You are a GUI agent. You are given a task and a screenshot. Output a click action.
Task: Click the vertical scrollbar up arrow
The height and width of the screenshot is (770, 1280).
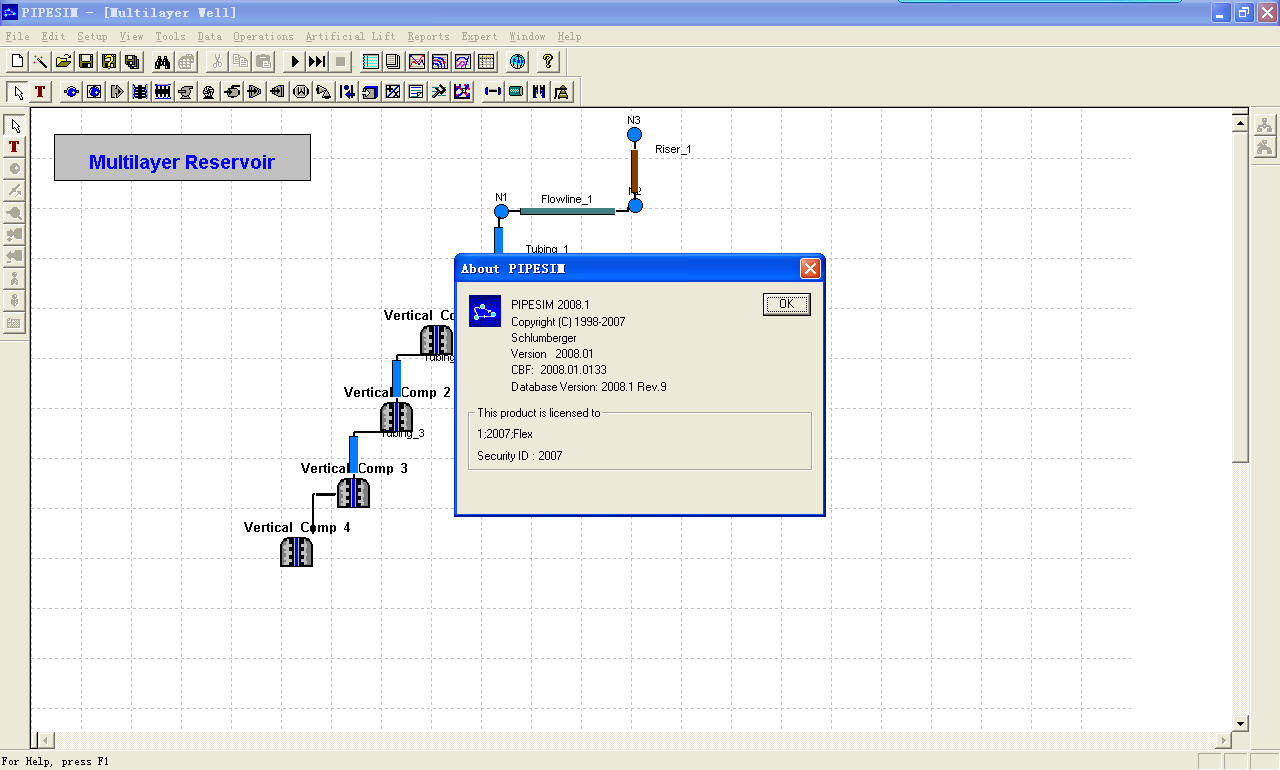pyautogui.click(x=1240, y=124)
